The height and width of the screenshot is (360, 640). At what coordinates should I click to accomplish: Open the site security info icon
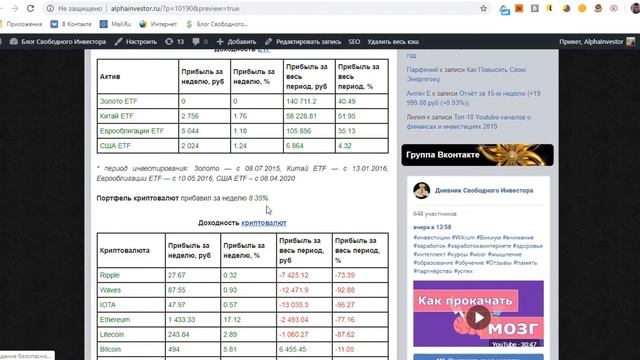point(50,8)
